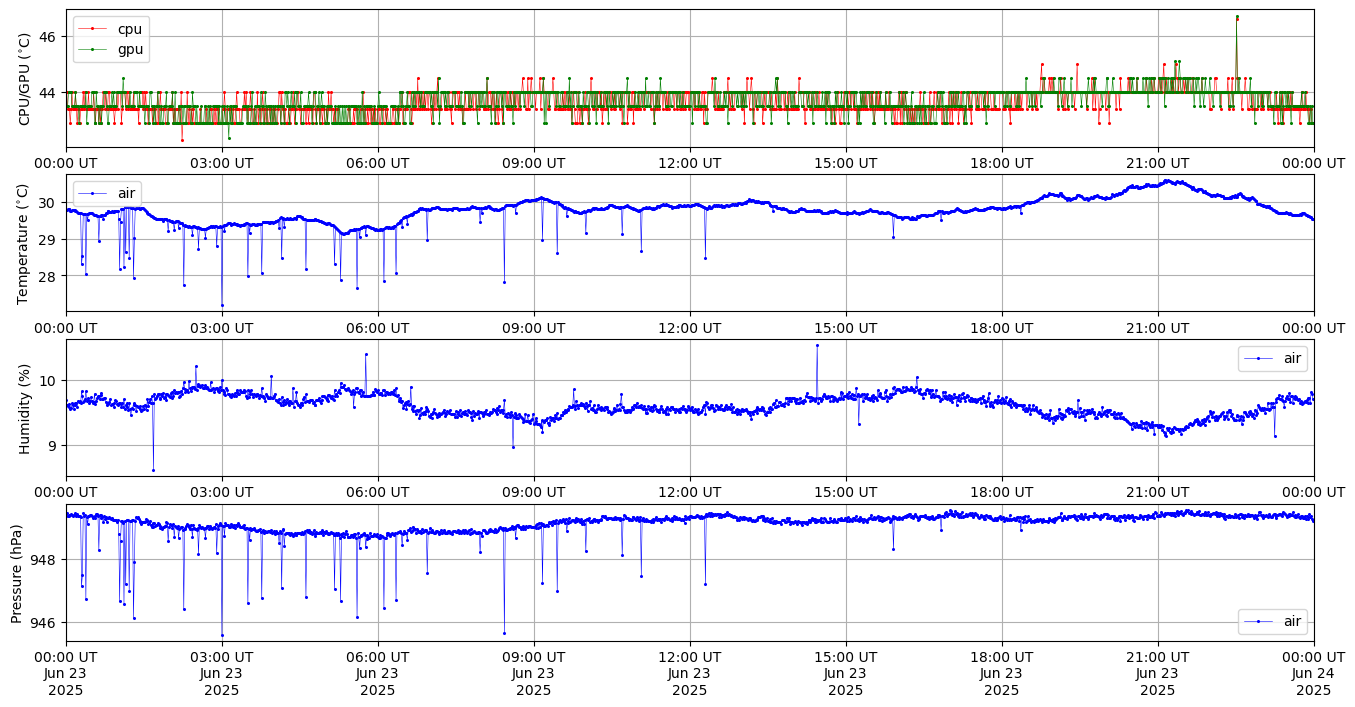Click 09:00 UT Jun 23 under the Pressure chart
1355x707 pixels.
[534, 674]
